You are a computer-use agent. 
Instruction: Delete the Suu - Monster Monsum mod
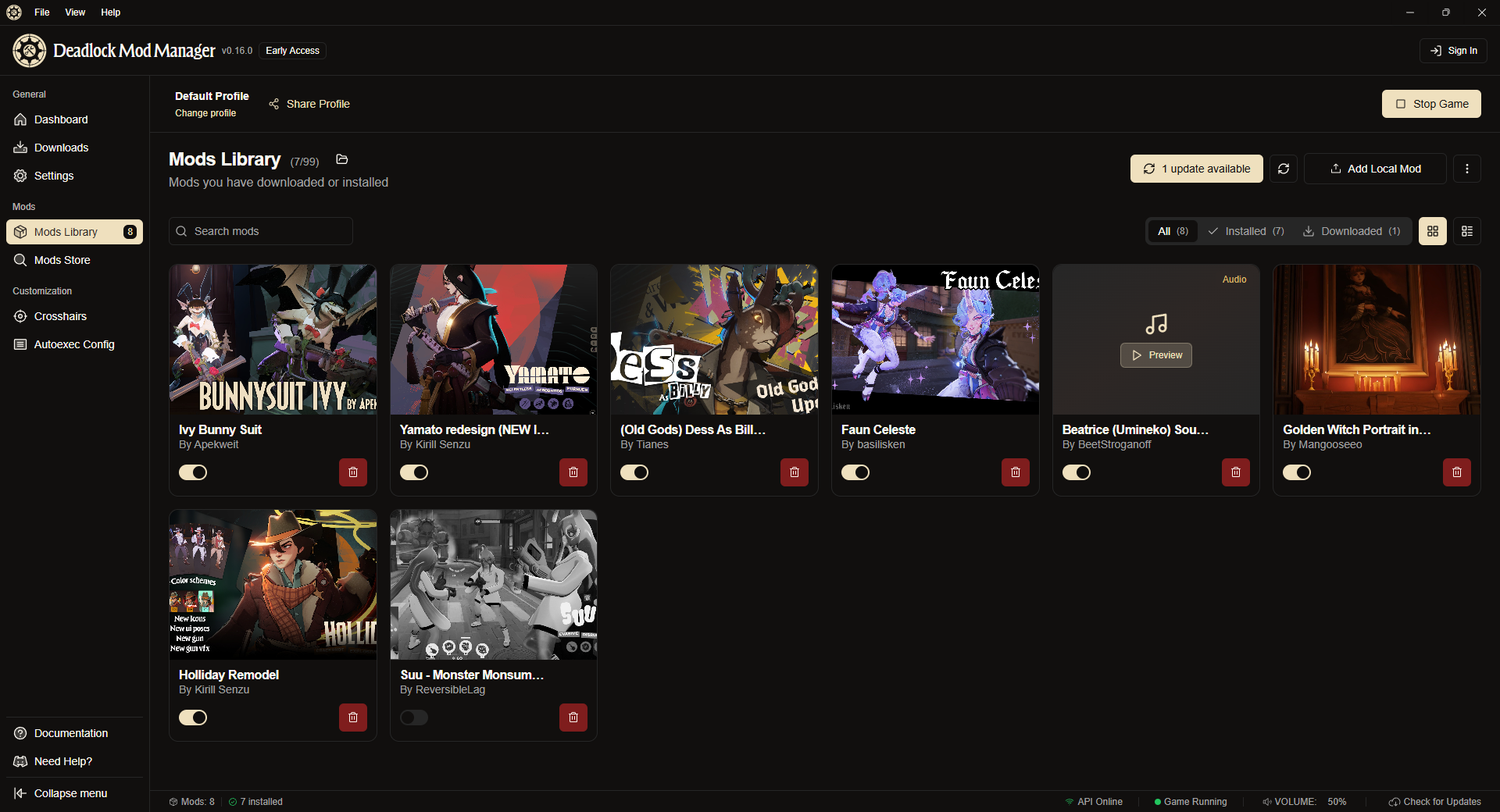(x=573, y=718)
